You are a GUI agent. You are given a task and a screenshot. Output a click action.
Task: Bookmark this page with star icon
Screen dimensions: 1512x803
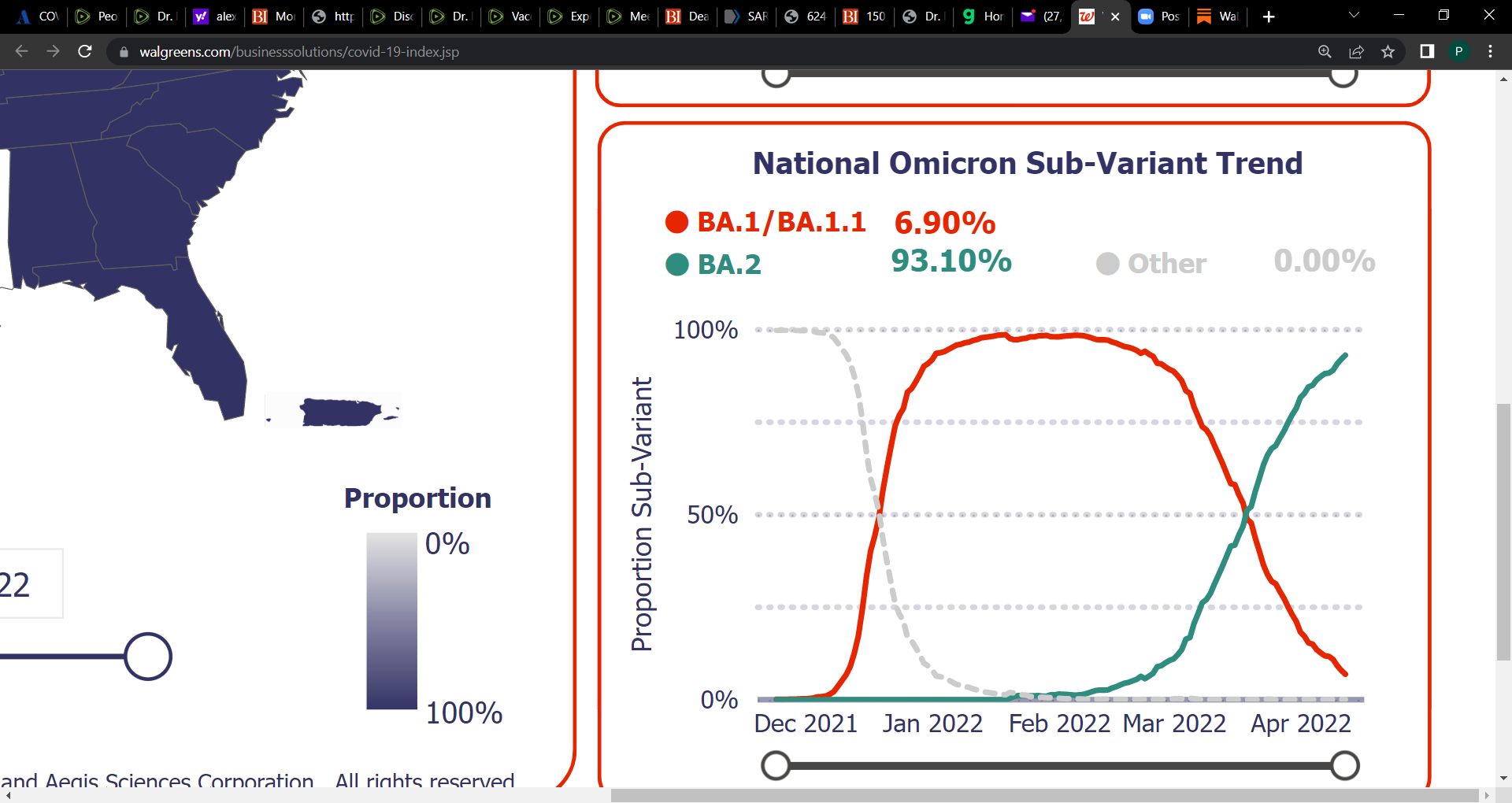point(1388,51)
